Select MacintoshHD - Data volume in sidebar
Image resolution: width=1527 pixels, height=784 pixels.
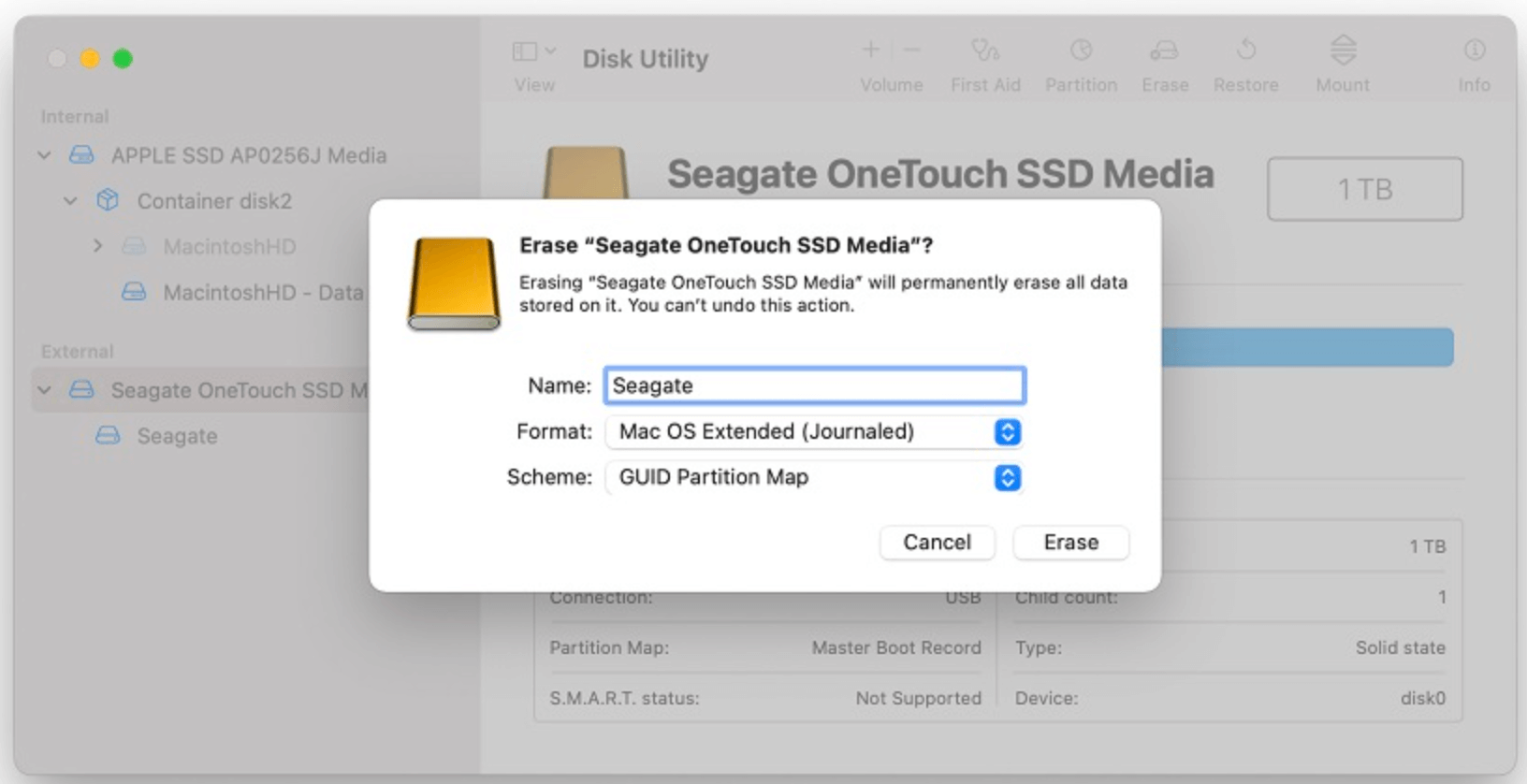tap(263, 293)
